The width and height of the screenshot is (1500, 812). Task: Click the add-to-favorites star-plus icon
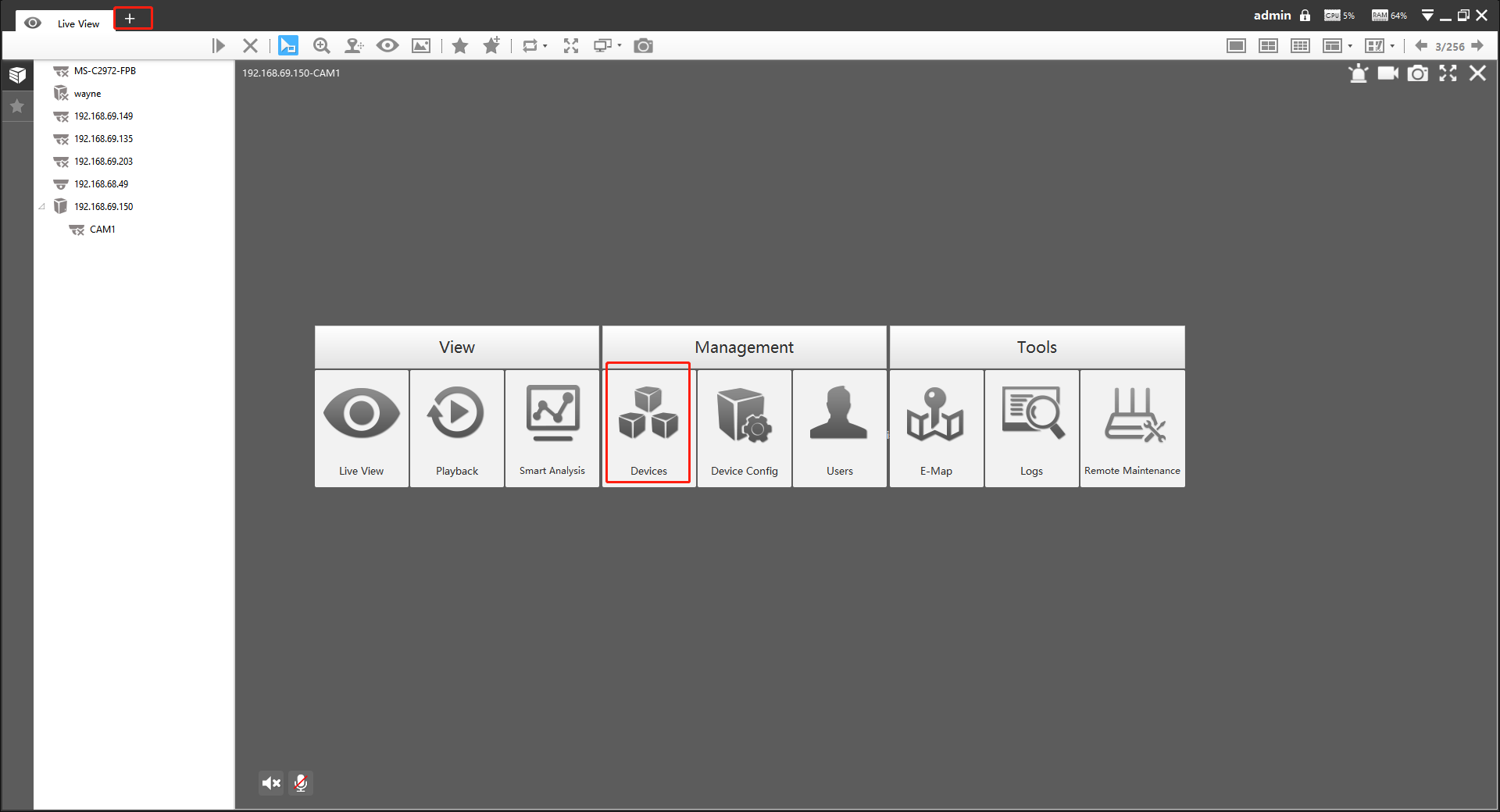[491, 46]
